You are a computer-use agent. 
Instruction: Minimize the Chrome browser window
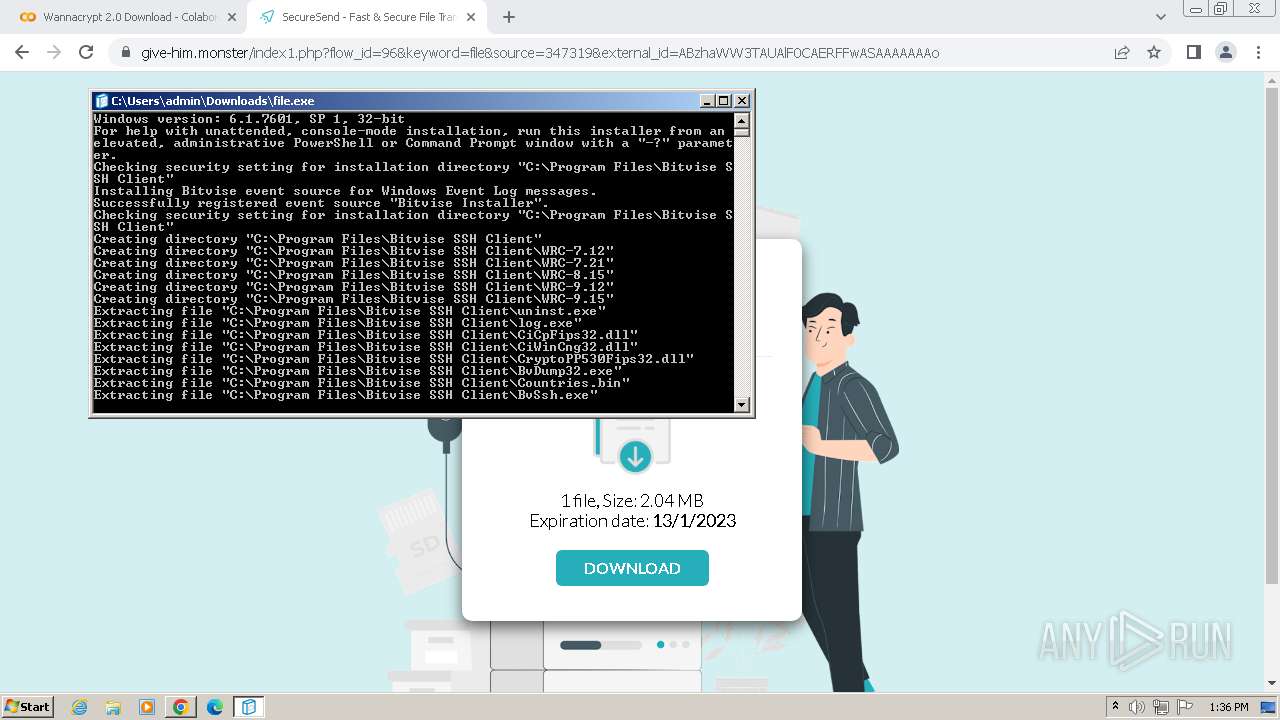click(x=1194, y=8)
